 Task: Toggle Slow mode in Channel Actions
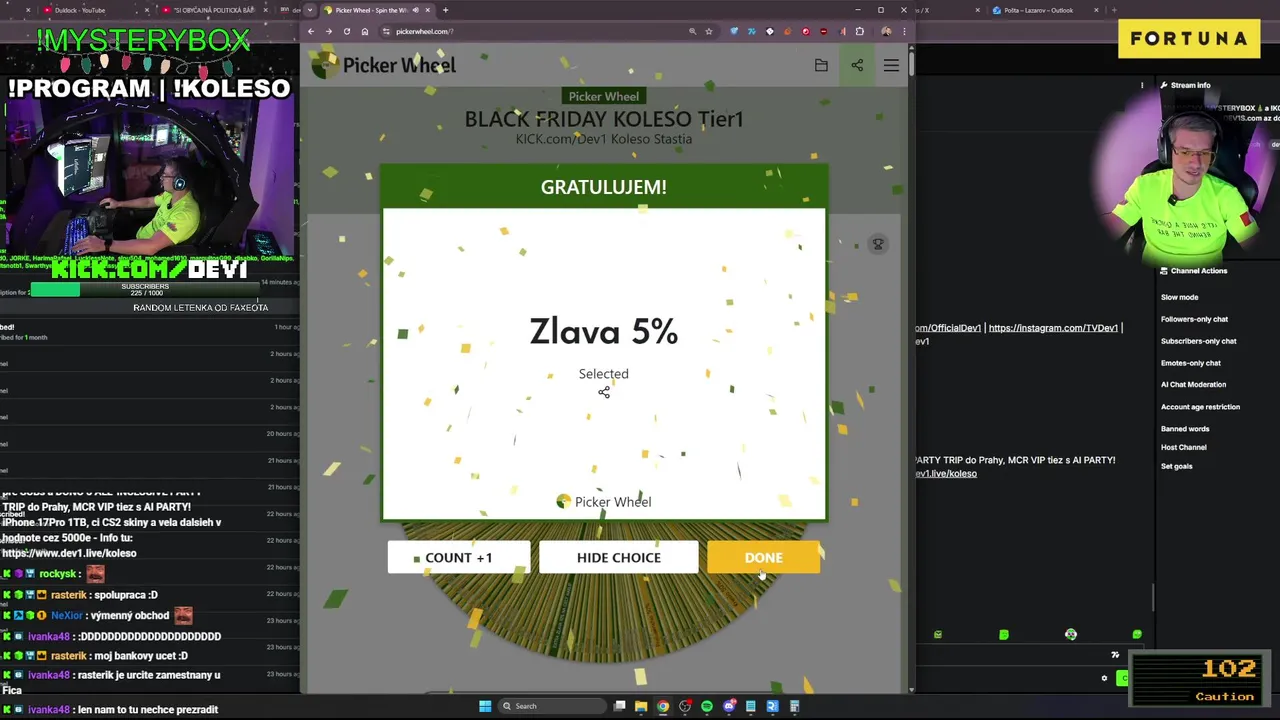tap(1179, 297)
